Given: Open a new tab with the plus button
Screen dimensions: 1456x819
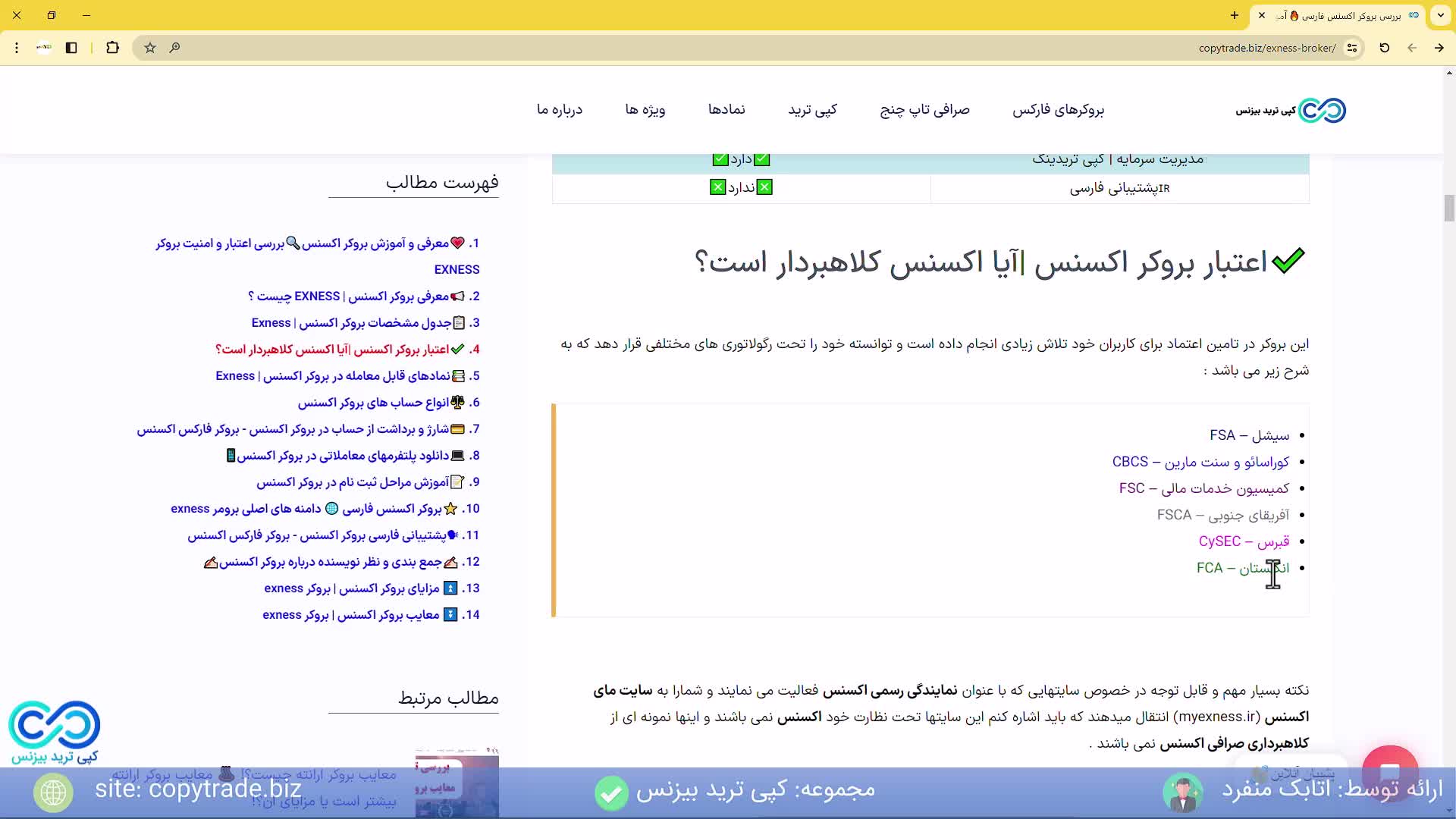Looking at the screenshot, I should coord(1235,15).
